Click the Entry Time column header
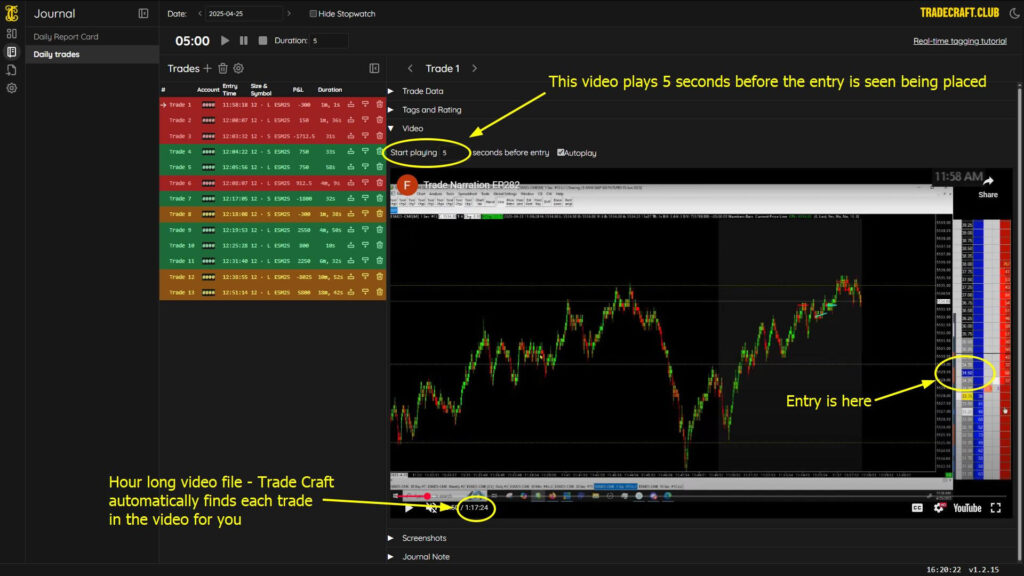 pos(229,89)
